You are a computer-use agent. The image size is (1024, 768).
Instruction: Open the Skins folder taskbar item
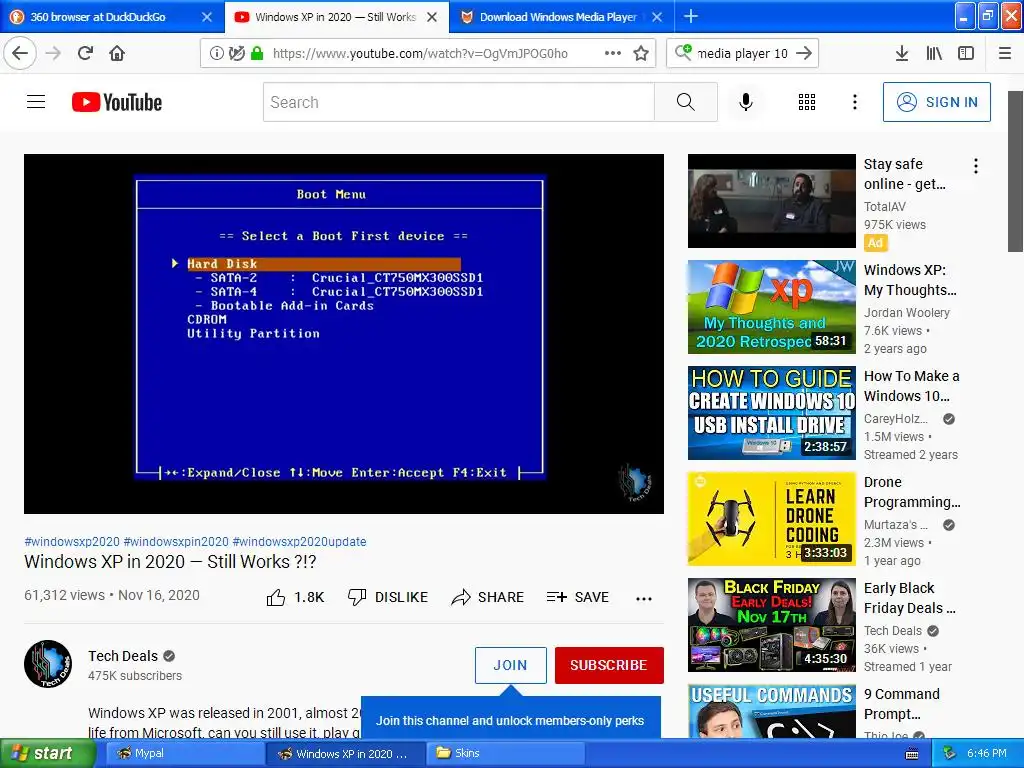pyautogui.click(x=505, y=754)
